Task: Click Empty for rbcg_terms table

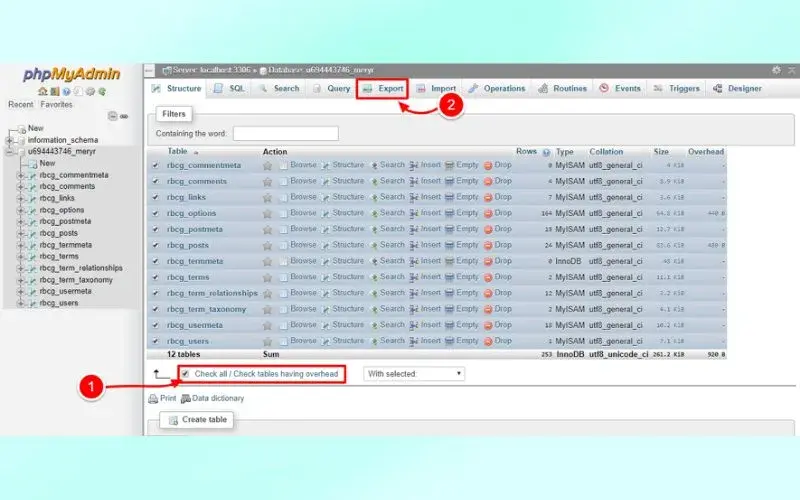Action: point(462,277)
